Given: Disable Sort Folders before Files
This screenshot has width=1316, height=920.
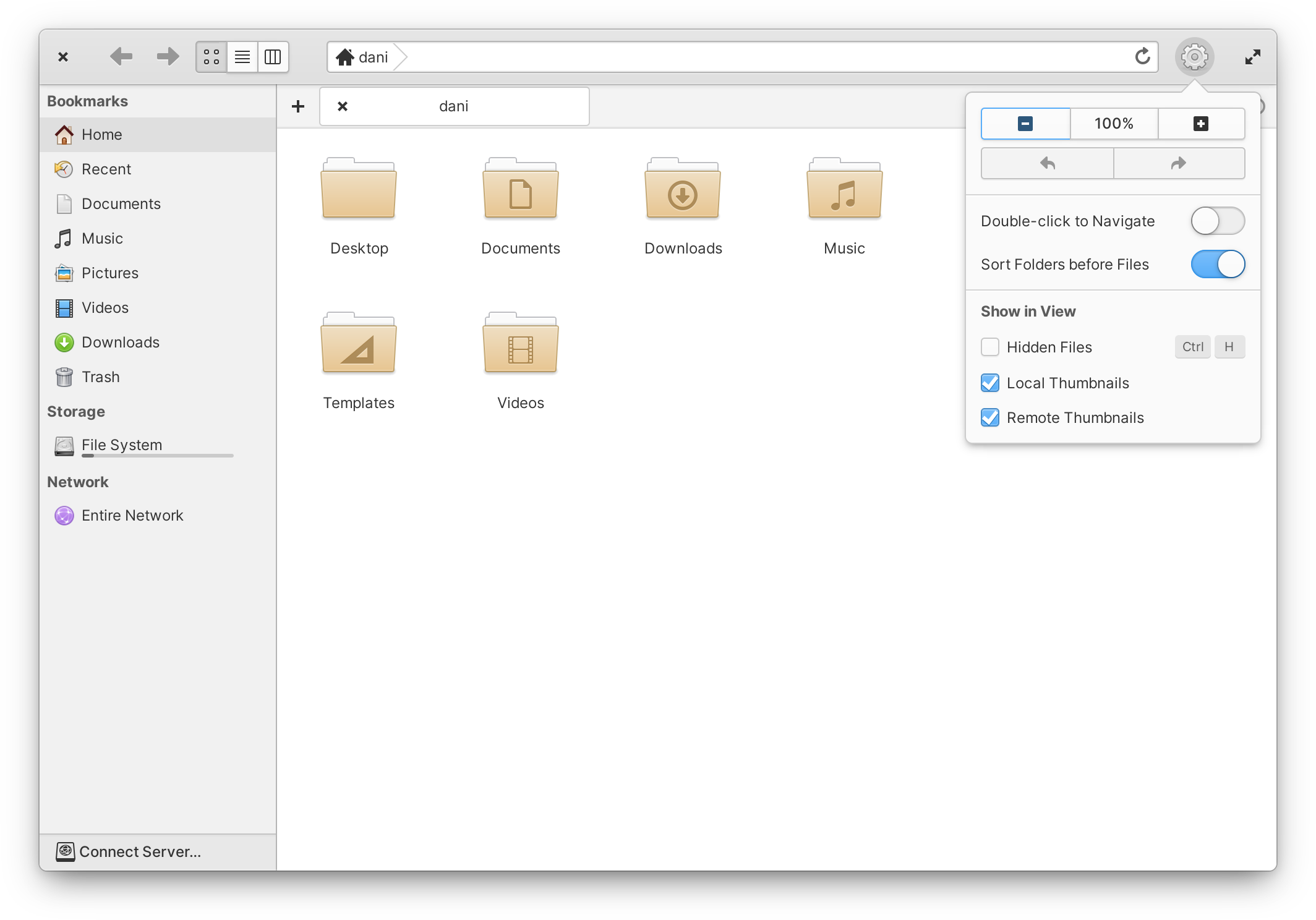Looking at the screenshot, I should pyautogui.click(x=1218, y=264).
